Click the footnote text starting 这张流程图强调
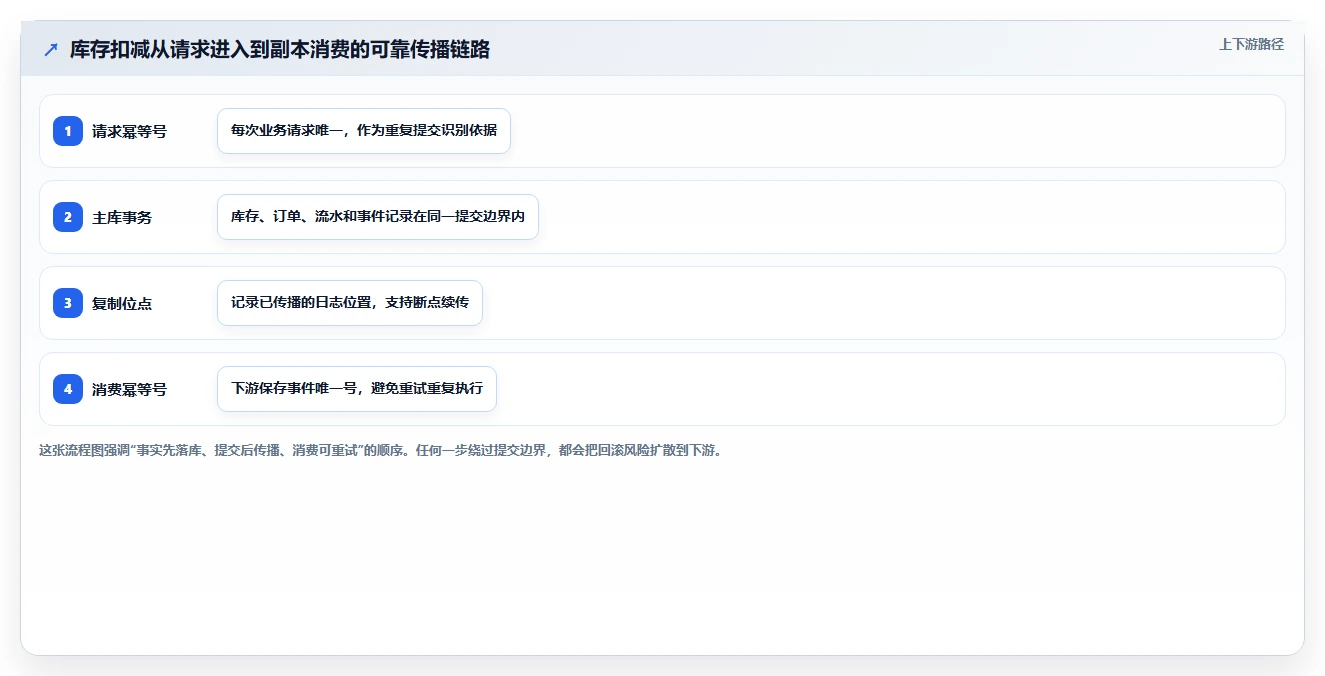 [380, 450]
